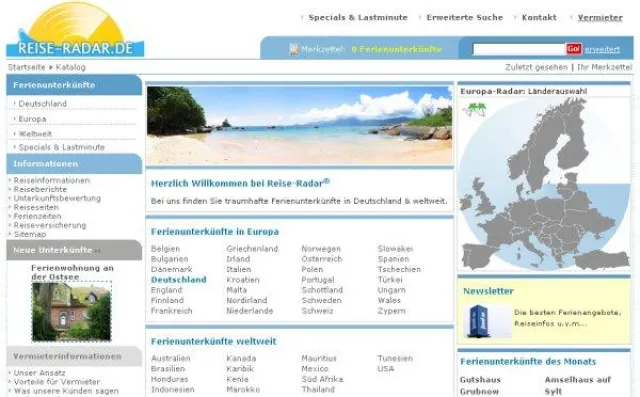Viewport: 640px width, 397px height.
Task: Open the erweitert search link
Action: pyautogui.click(x=602, y=49)
